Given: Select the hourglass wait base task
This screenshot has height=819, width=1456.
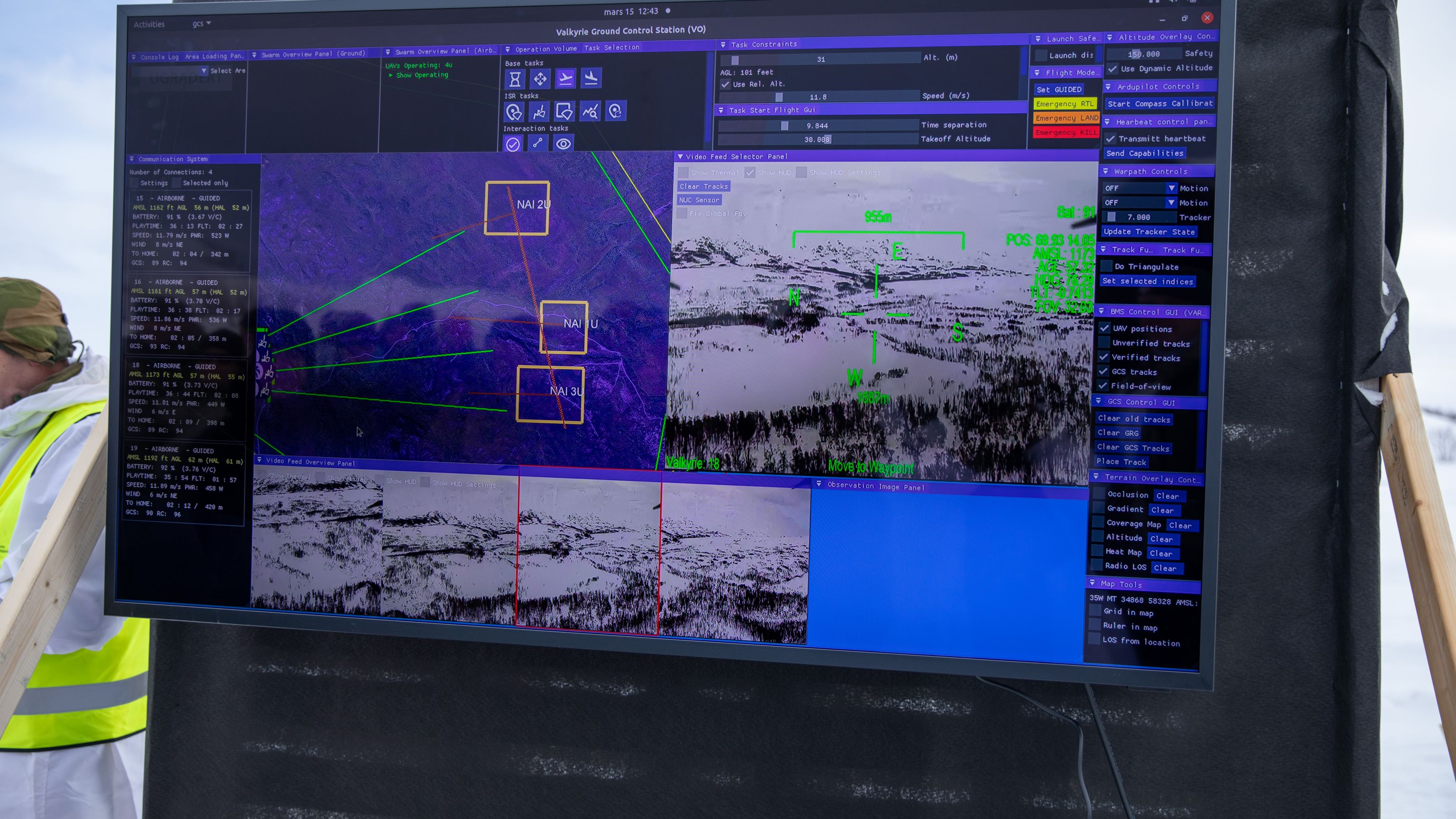Looking at the screenshot, I should [514, 79].
